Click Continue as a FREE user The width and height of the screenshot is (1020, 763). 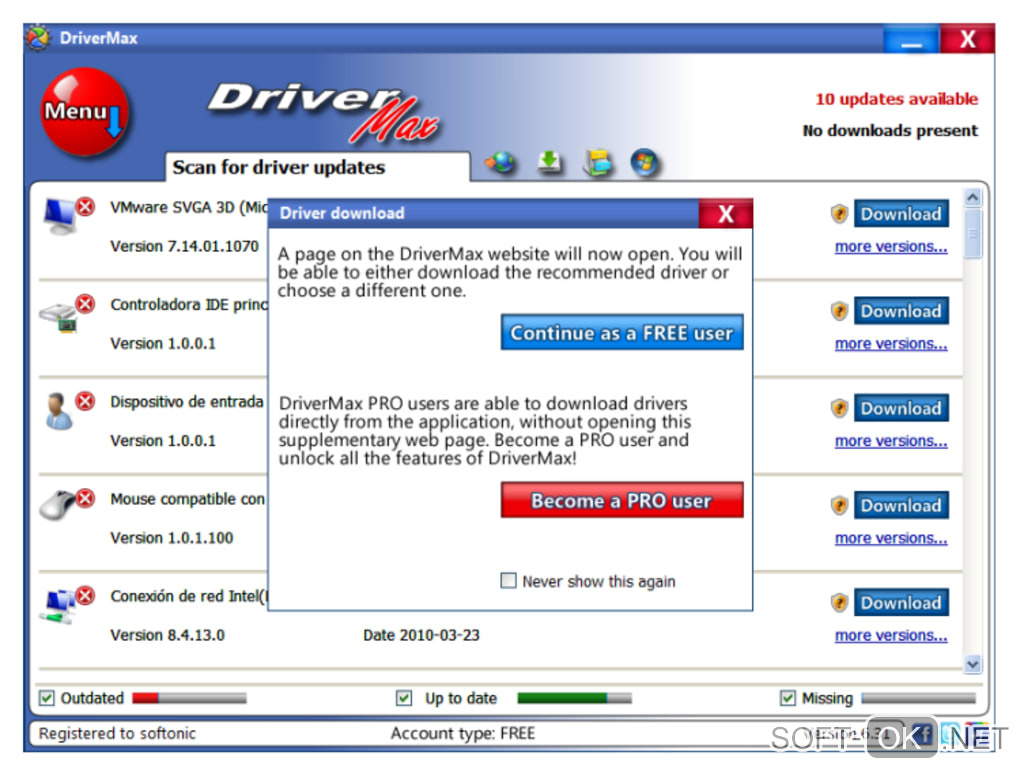[x=622, y=332]
